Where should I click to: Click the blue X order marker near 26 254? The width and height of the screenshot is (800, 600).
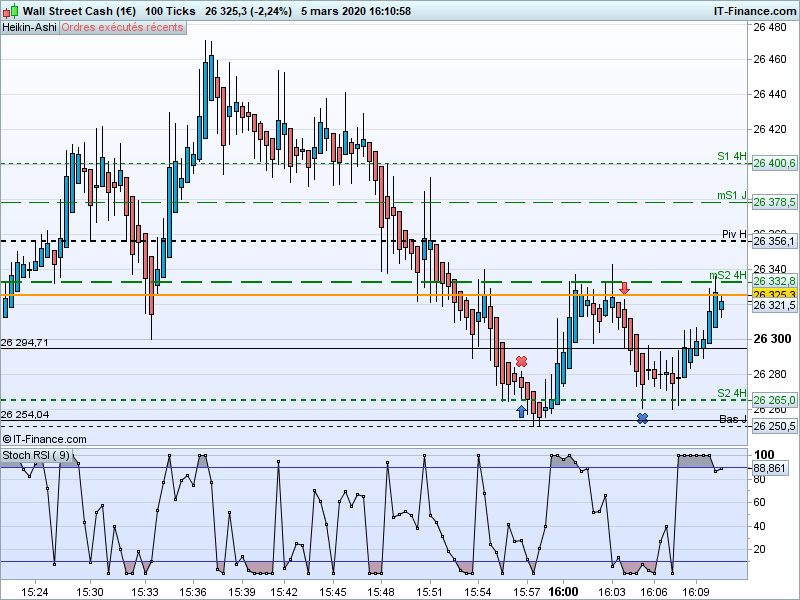[642, 418]
